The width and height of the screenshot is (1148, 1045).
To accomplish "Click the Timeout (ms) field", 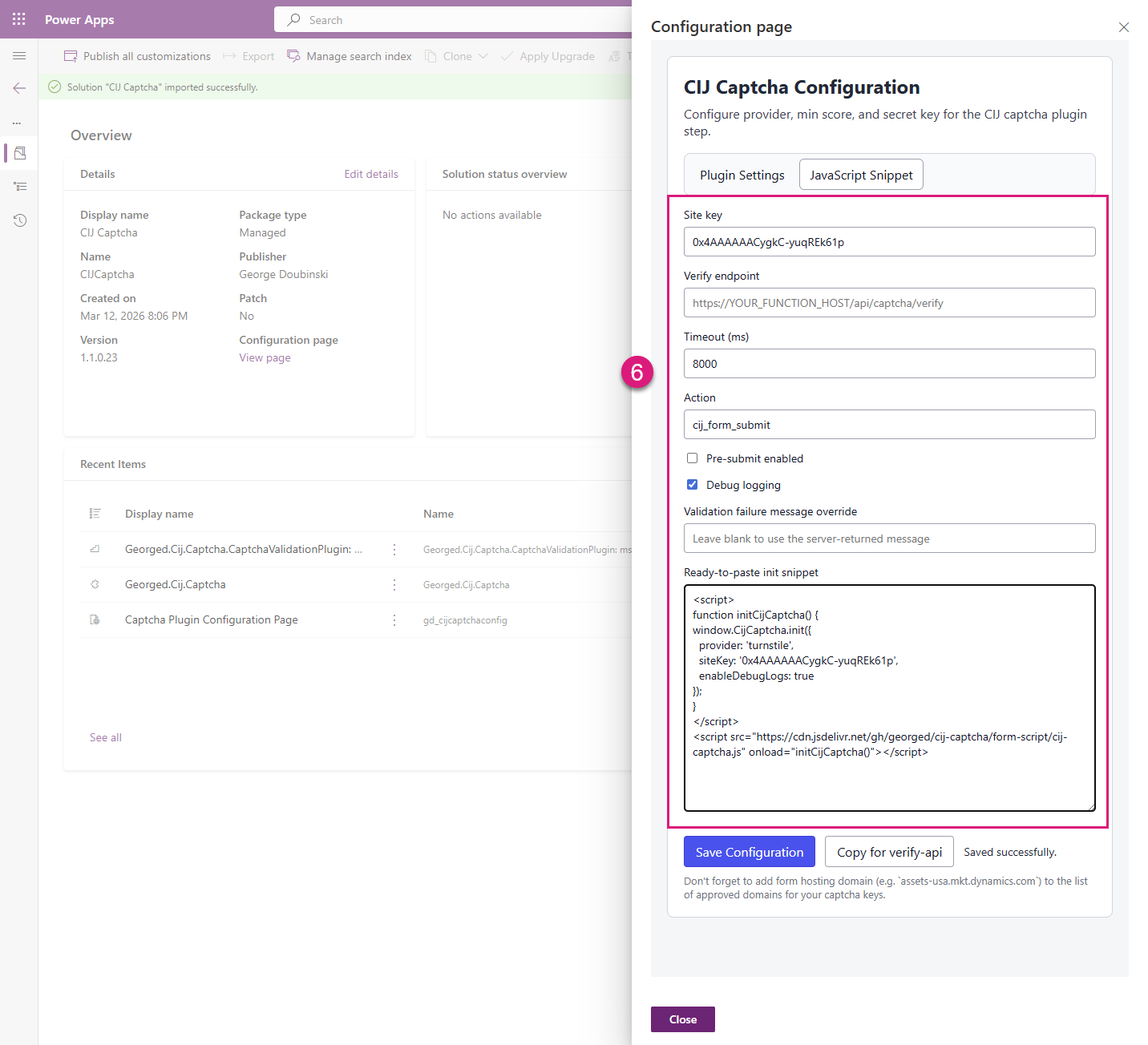I will pyautogui.click(x=890, y=364).
